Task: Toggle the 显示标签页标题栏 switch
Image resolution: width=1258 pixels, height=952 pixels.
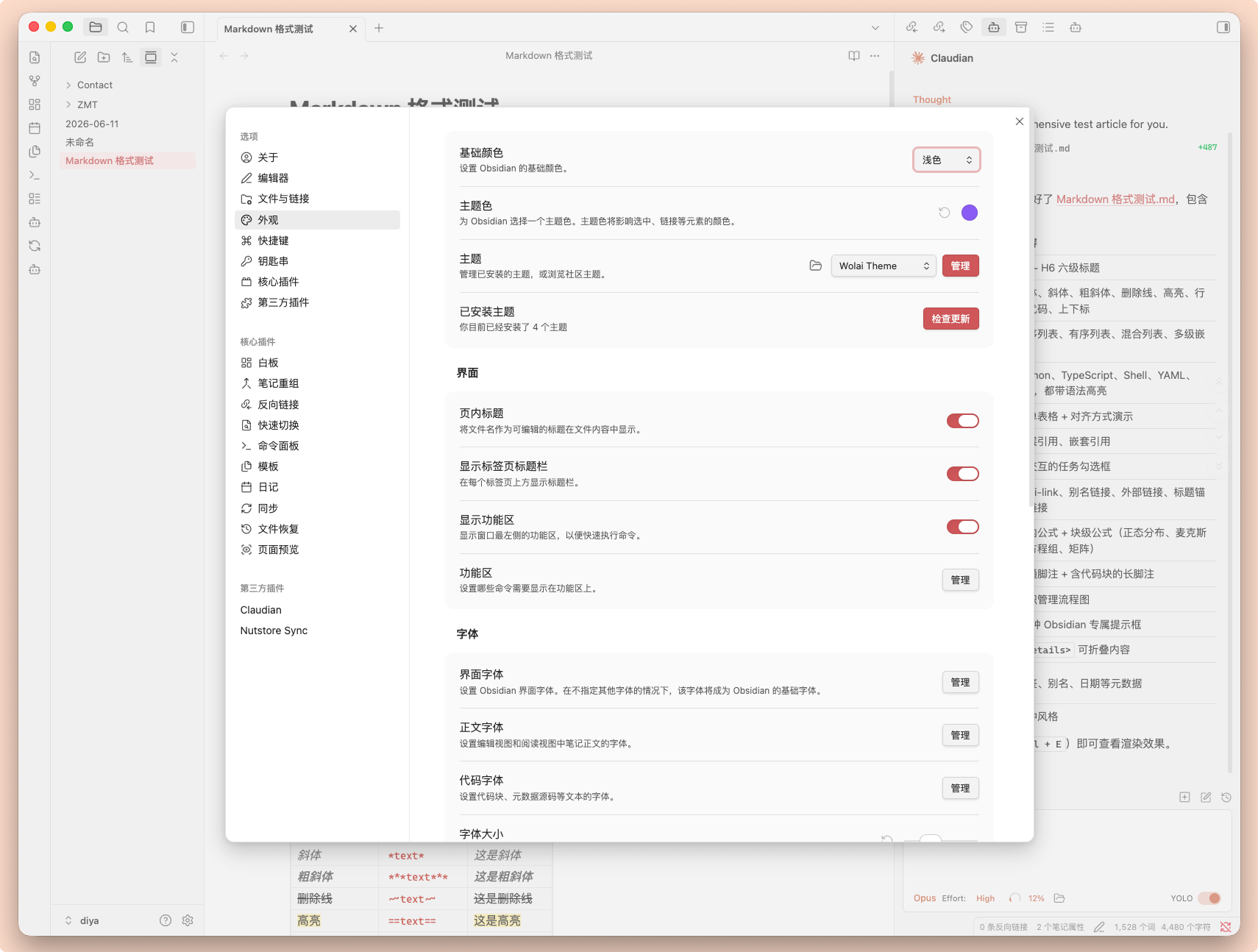Action: tap(962, 474)
